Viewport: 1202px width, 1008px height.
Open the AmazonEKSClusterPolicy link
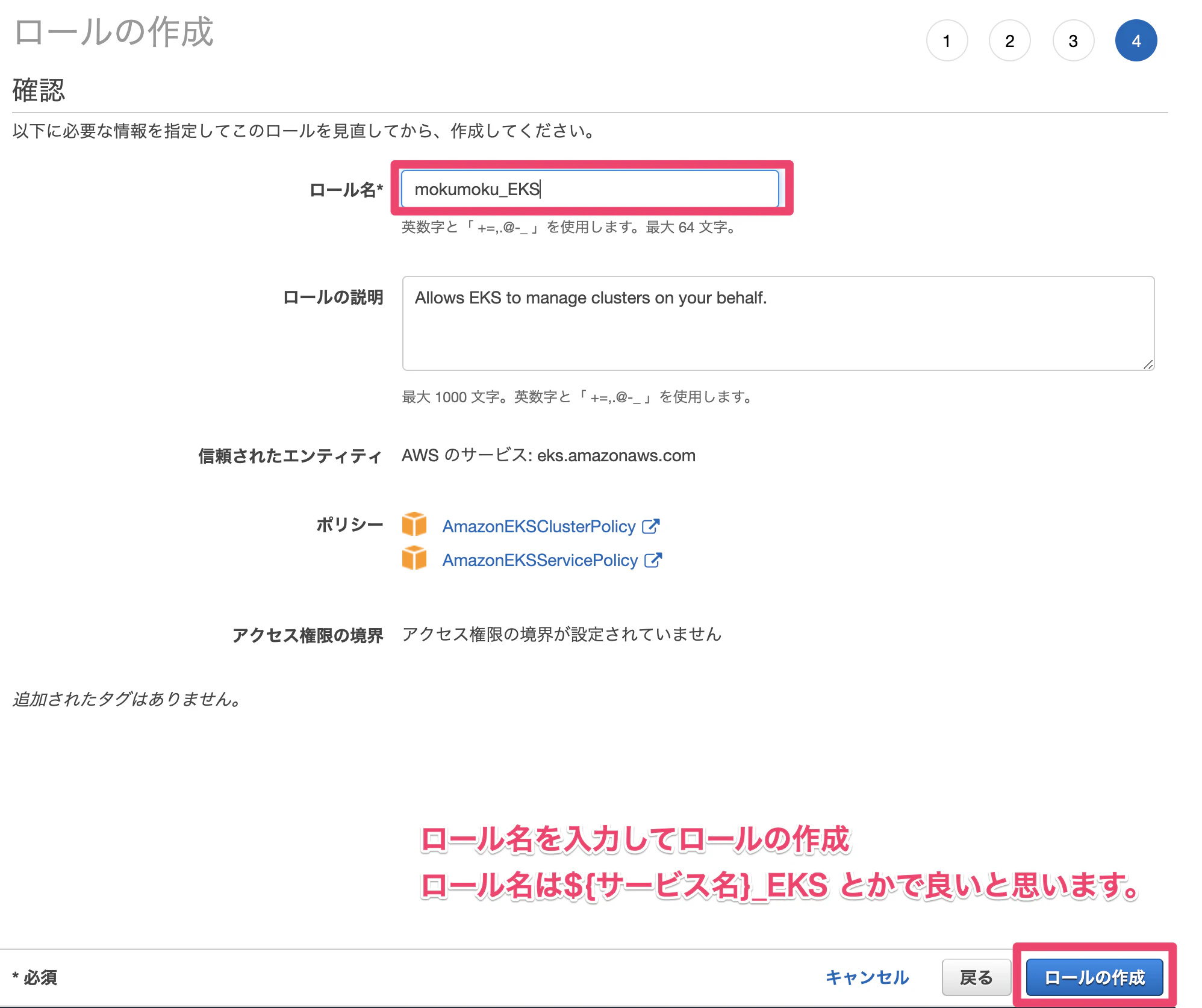point(539,526)
